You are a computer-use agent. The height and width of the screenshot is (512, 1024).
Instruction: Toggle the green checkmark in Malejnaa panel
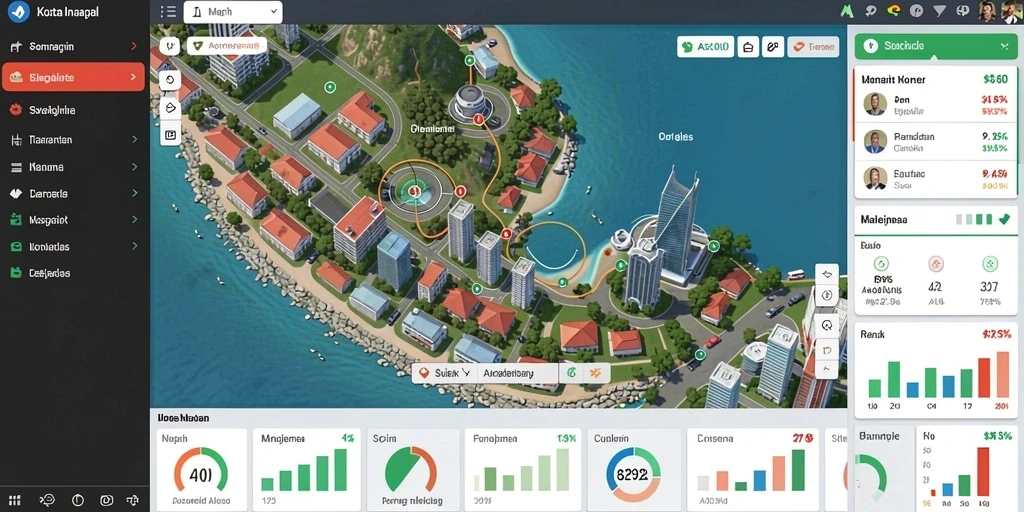pos(1004,219)
